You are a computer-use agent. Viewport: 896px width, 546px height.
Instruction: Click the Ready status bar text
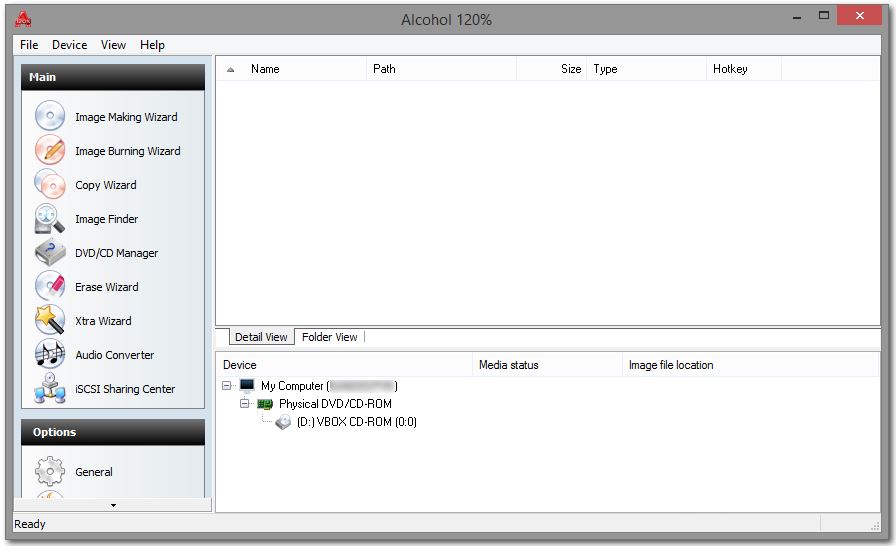(x=30, y=524)
